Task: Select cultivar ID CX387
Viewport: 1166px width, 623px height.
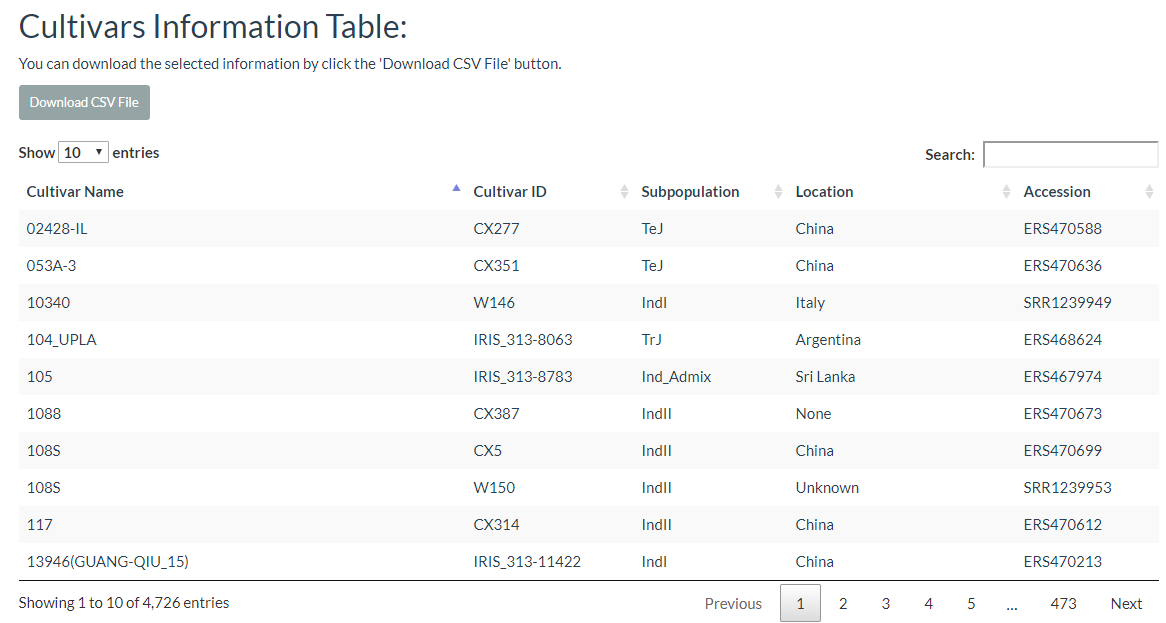Action: tap(496, 414)
